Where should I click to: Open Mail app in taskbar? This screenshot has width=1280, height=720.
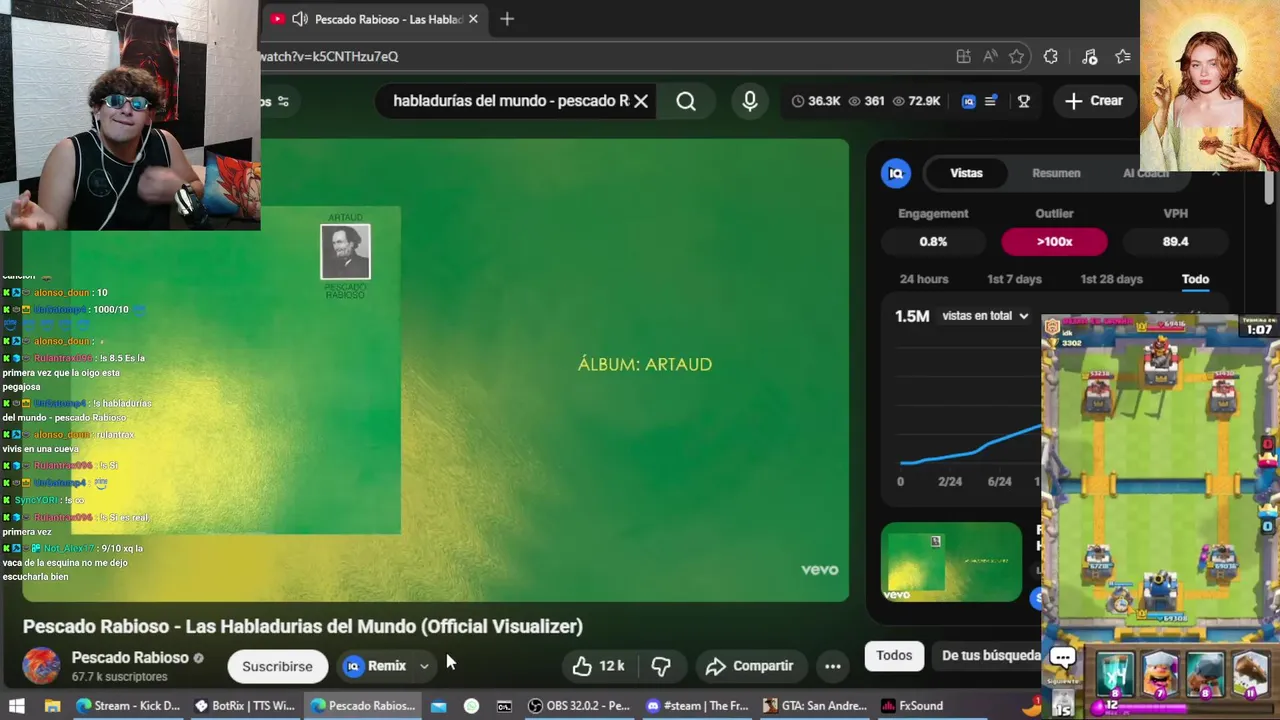(x=438, y=706)
